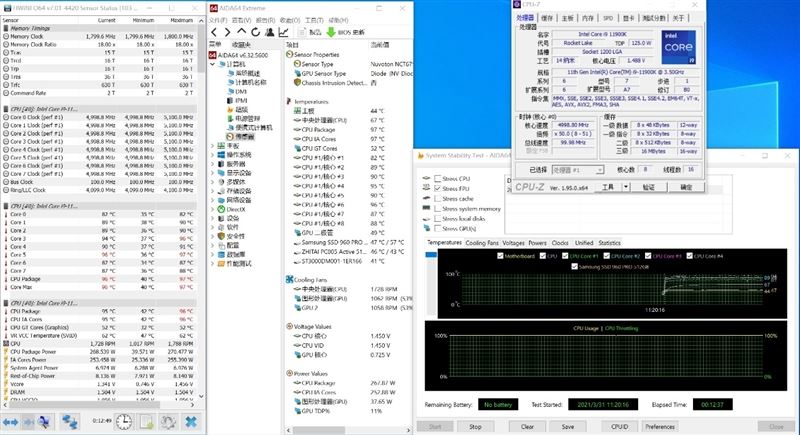
Task: Click HWiNFO log file icon
Action: pyautogui.click(x=146, y=422)
